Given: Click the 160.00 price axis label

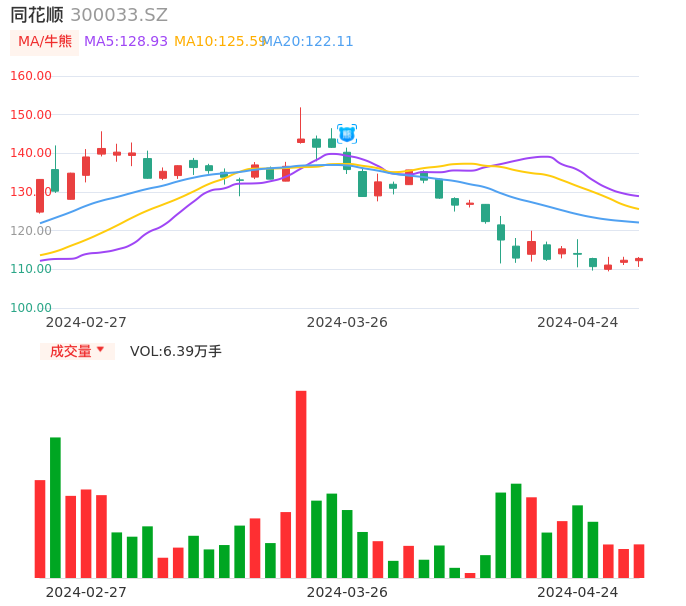Looking at the screenshot, I should [x=31, y=76].
